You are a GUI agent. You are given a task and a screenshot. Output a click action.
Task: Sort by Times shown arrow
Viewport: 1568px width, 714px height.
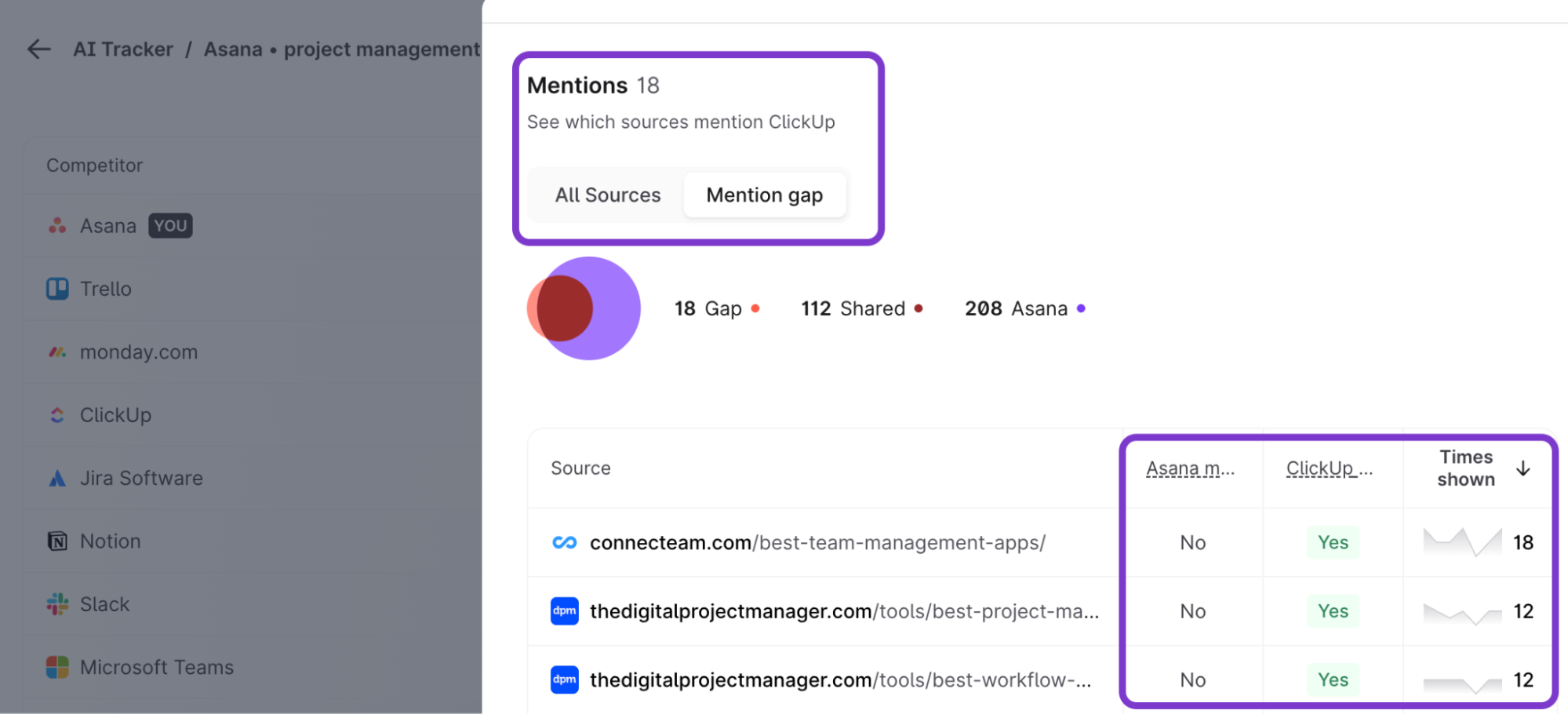coord(1523,468)
